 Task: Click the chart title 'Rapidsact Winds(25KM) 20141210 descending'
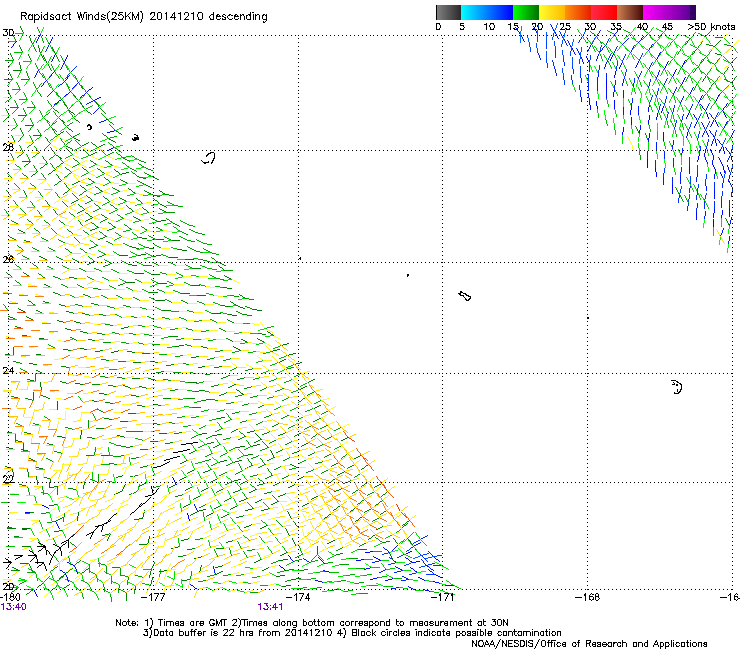coord(144,17)
